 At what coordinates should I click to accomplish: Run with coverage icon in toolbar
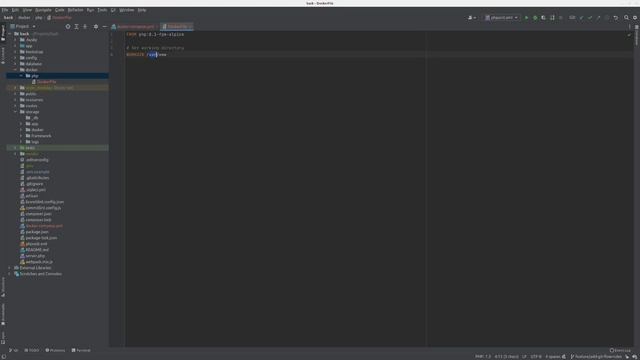[x=543, y=18]
